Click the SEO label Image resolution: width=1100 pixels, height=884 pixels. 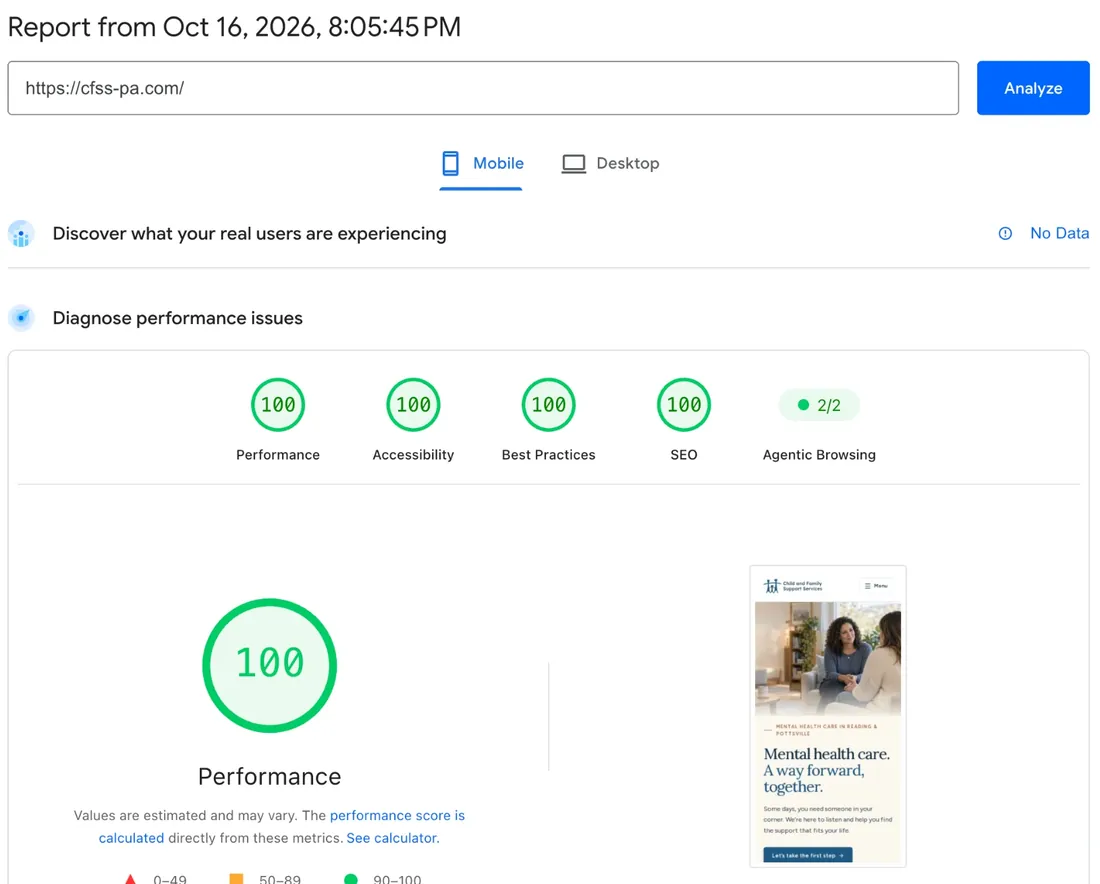[x=684, y=455]
